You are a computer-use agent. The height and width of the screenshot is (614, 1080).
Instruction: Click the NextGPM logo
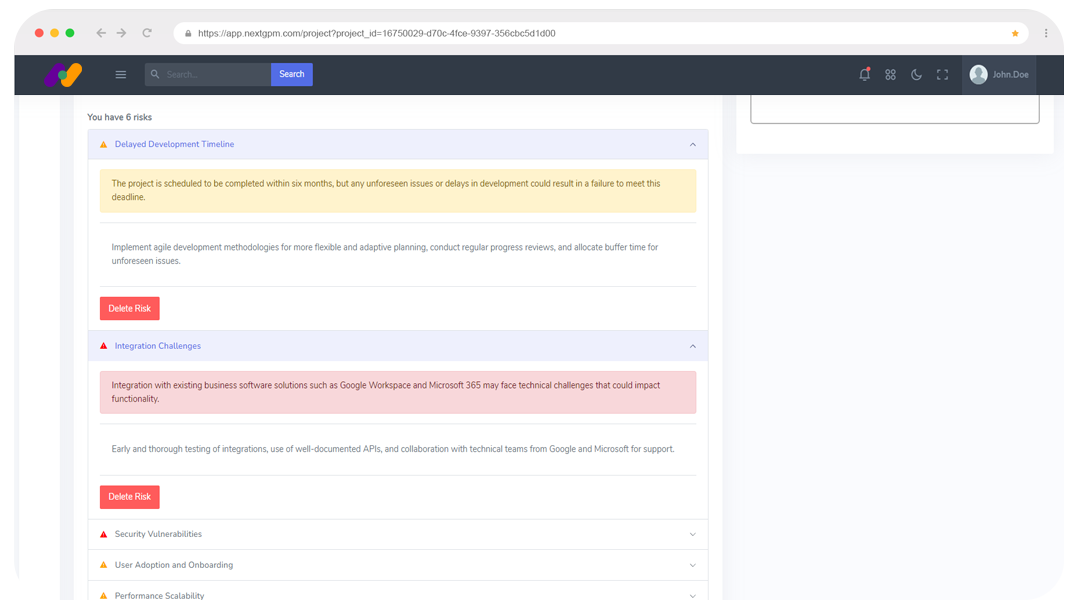[63, 74]
